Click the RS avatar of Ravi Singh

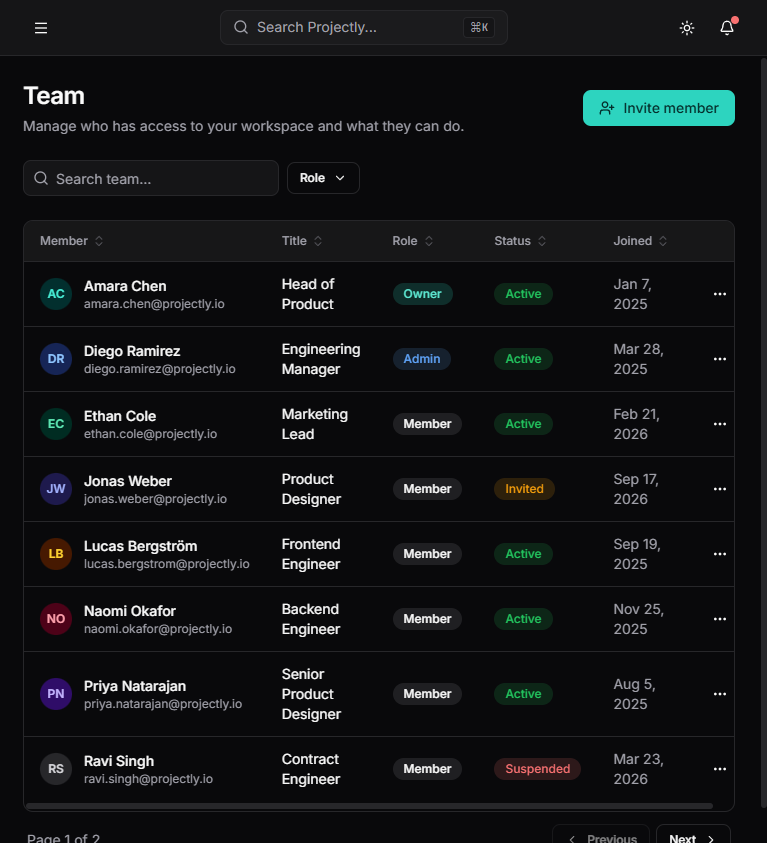pos(56,769)
